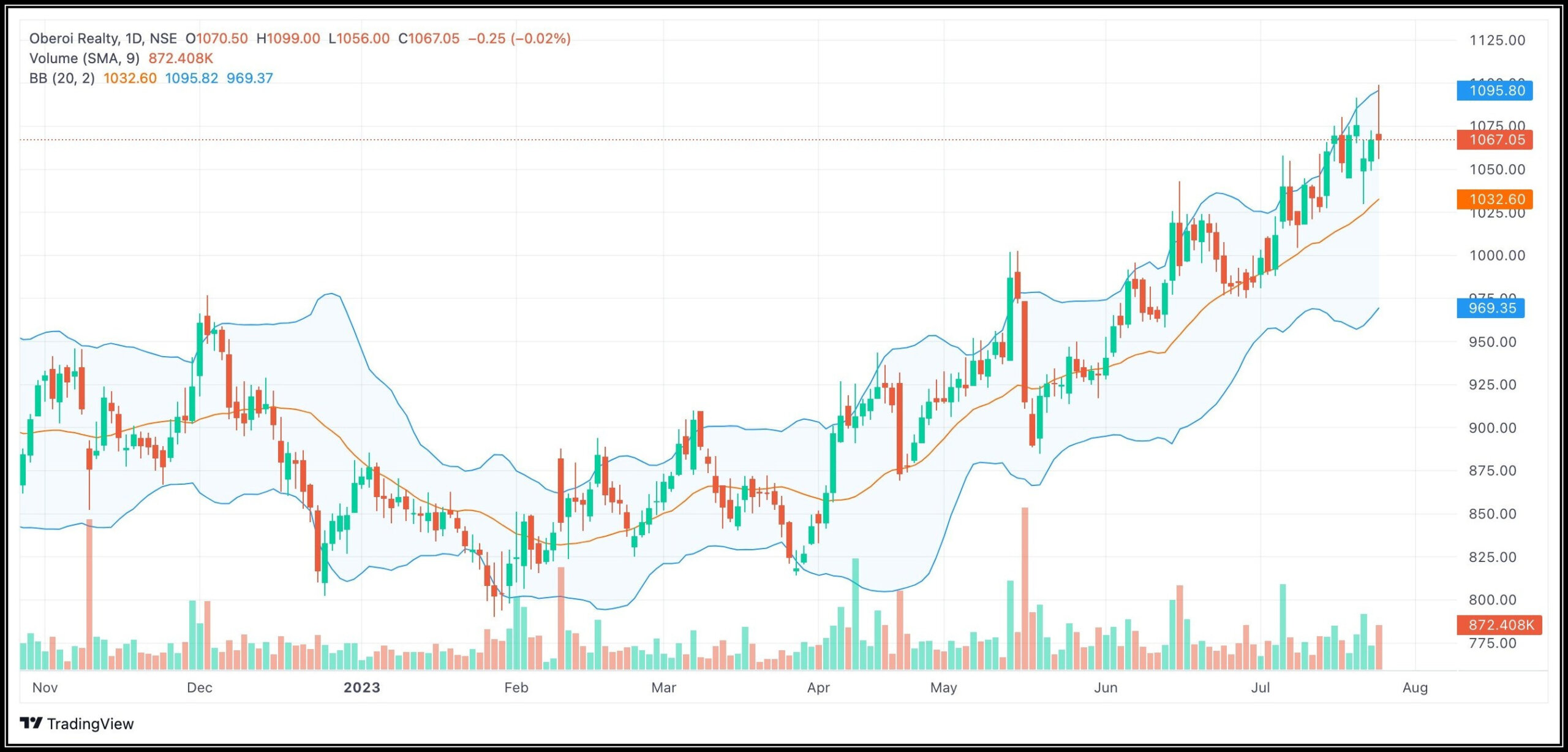Screen dimensions: 1568x752
Task: Click the close value C1067.05
Action: [x=429, y=39]
